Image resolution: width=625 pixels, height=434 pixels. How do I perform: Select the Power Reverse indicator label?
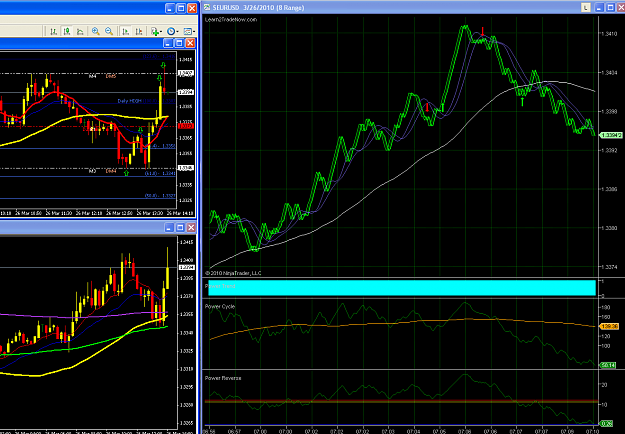(x=223, y=378)
